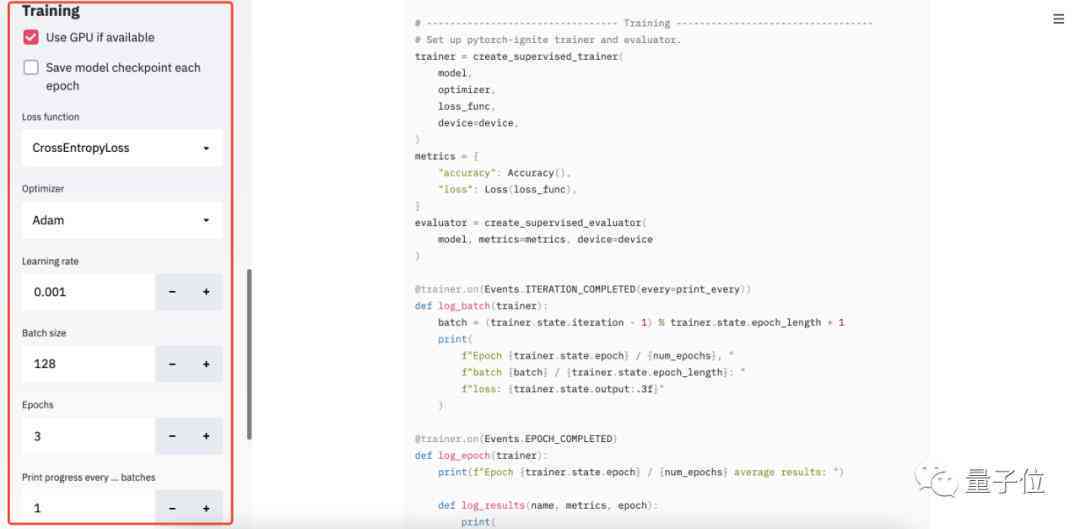Viewport: 1080px width, 529px height.
Task: Click the 'device=device,' code line
Action: point(478,123)
